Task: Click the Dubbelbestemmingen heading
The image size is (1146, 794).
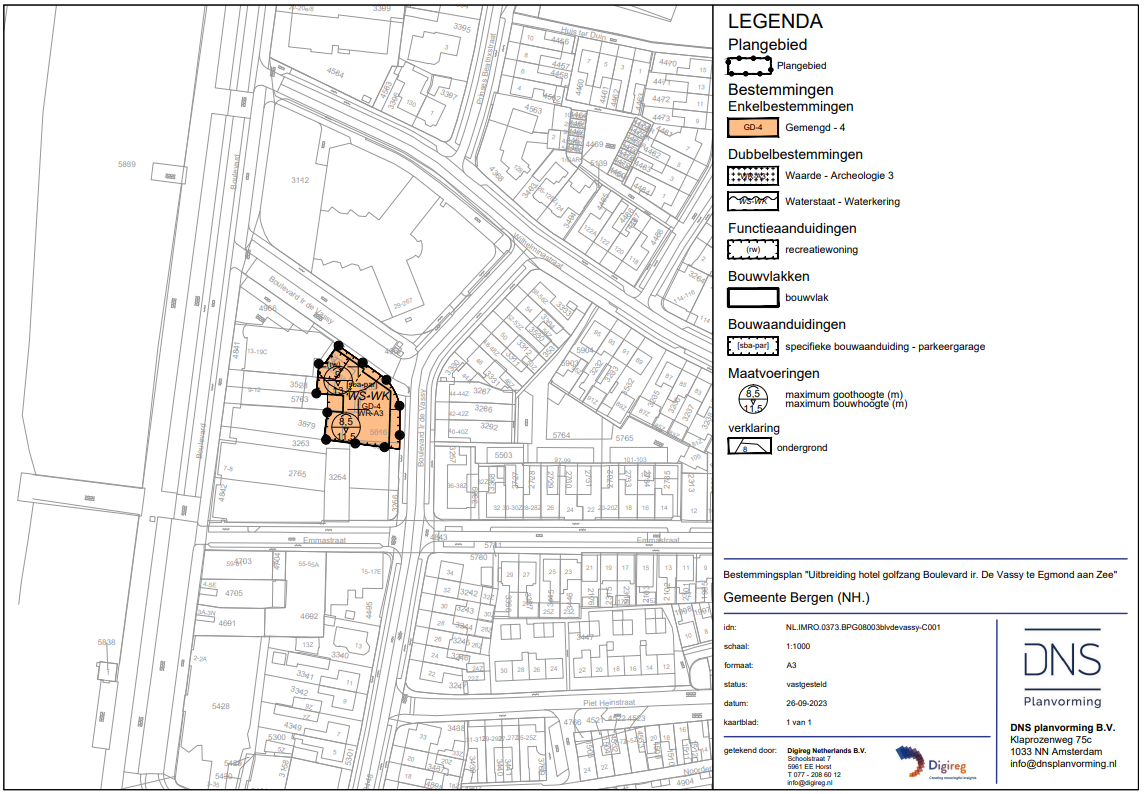Action: click(x=795, y=154)
